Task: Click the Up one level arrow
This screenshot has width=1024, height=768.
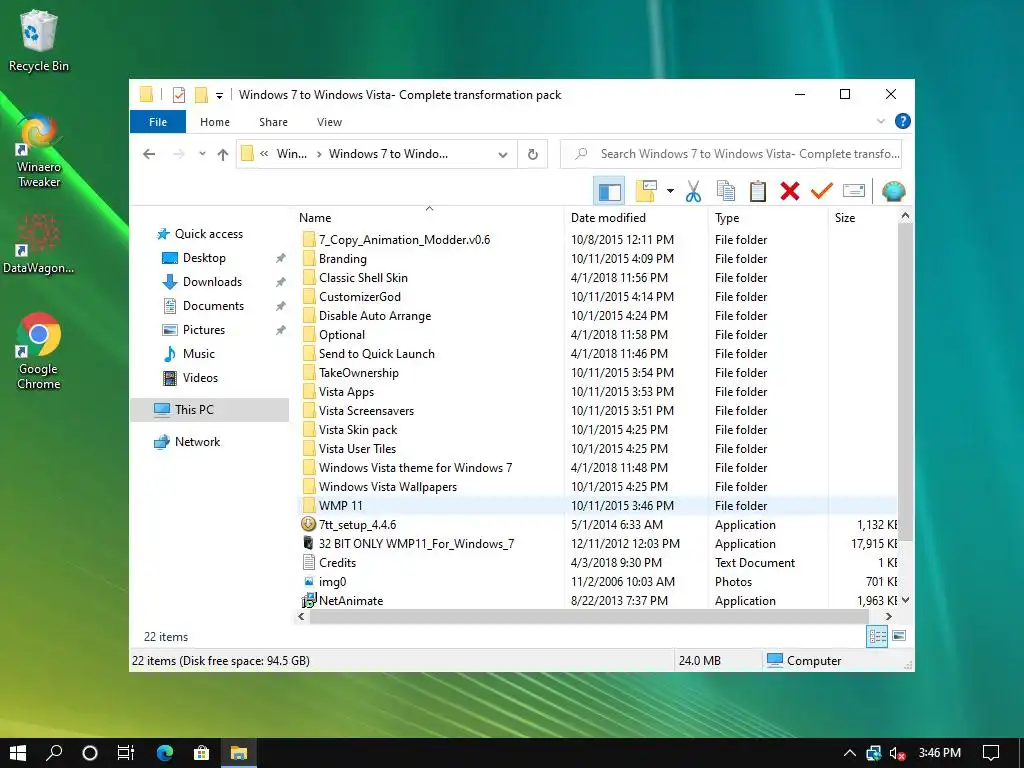Action: tap(223, 154)
